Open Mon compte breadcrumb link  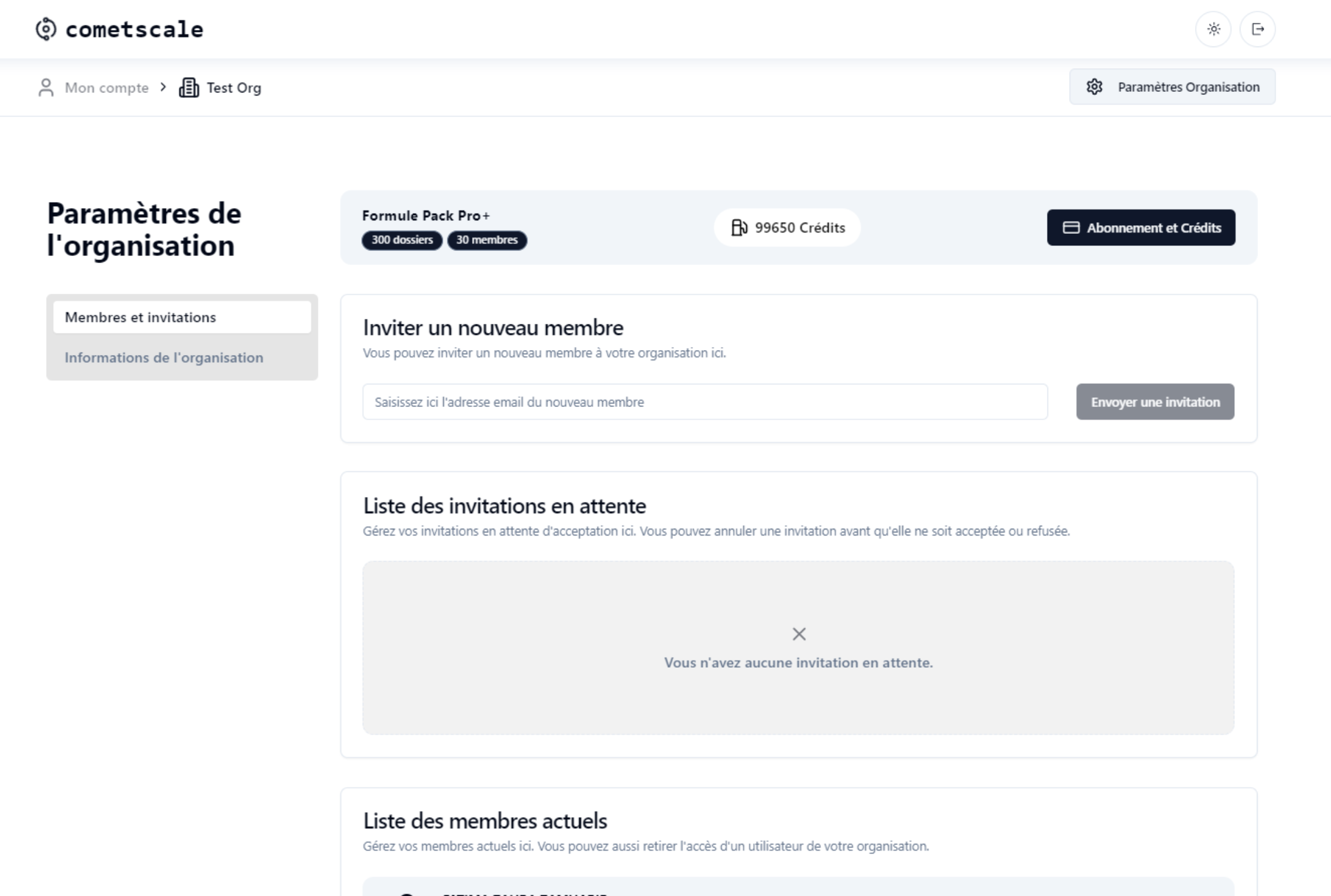click(x=107, y=88)
